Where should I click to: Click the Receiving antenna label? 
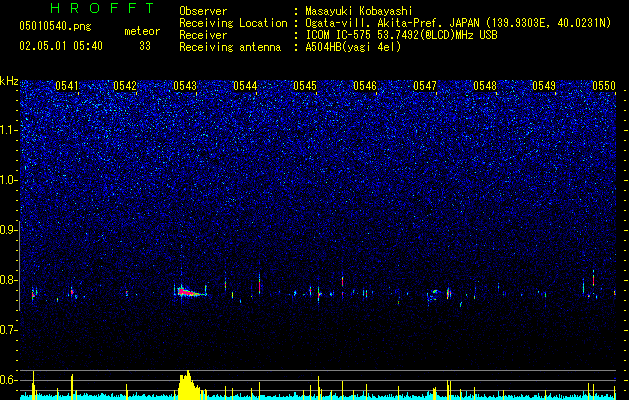(x=230, y=47)
